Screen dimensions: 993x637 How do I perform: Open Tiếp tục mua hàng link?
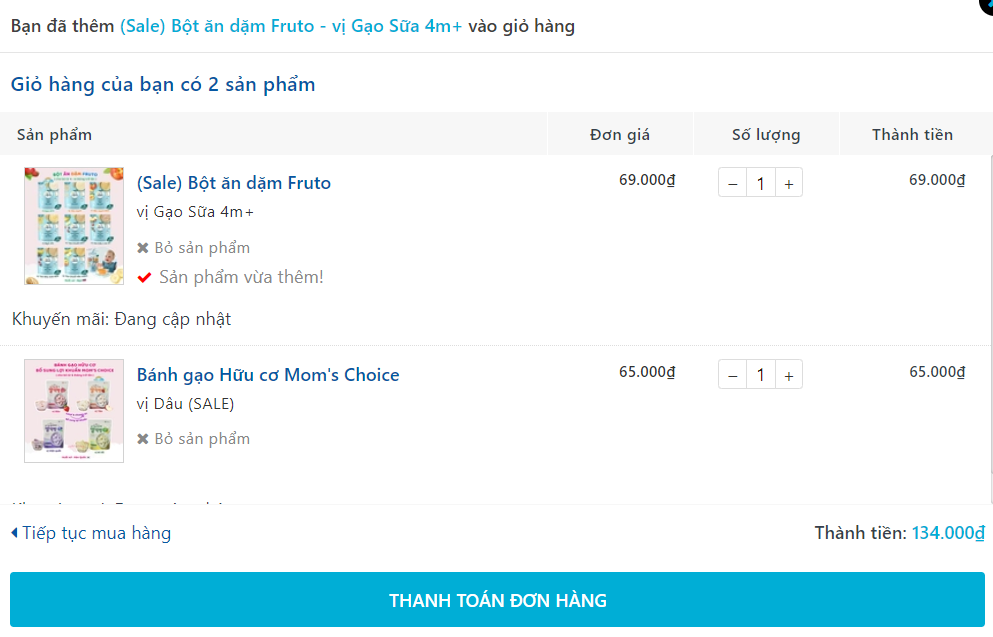click(96, 533)
